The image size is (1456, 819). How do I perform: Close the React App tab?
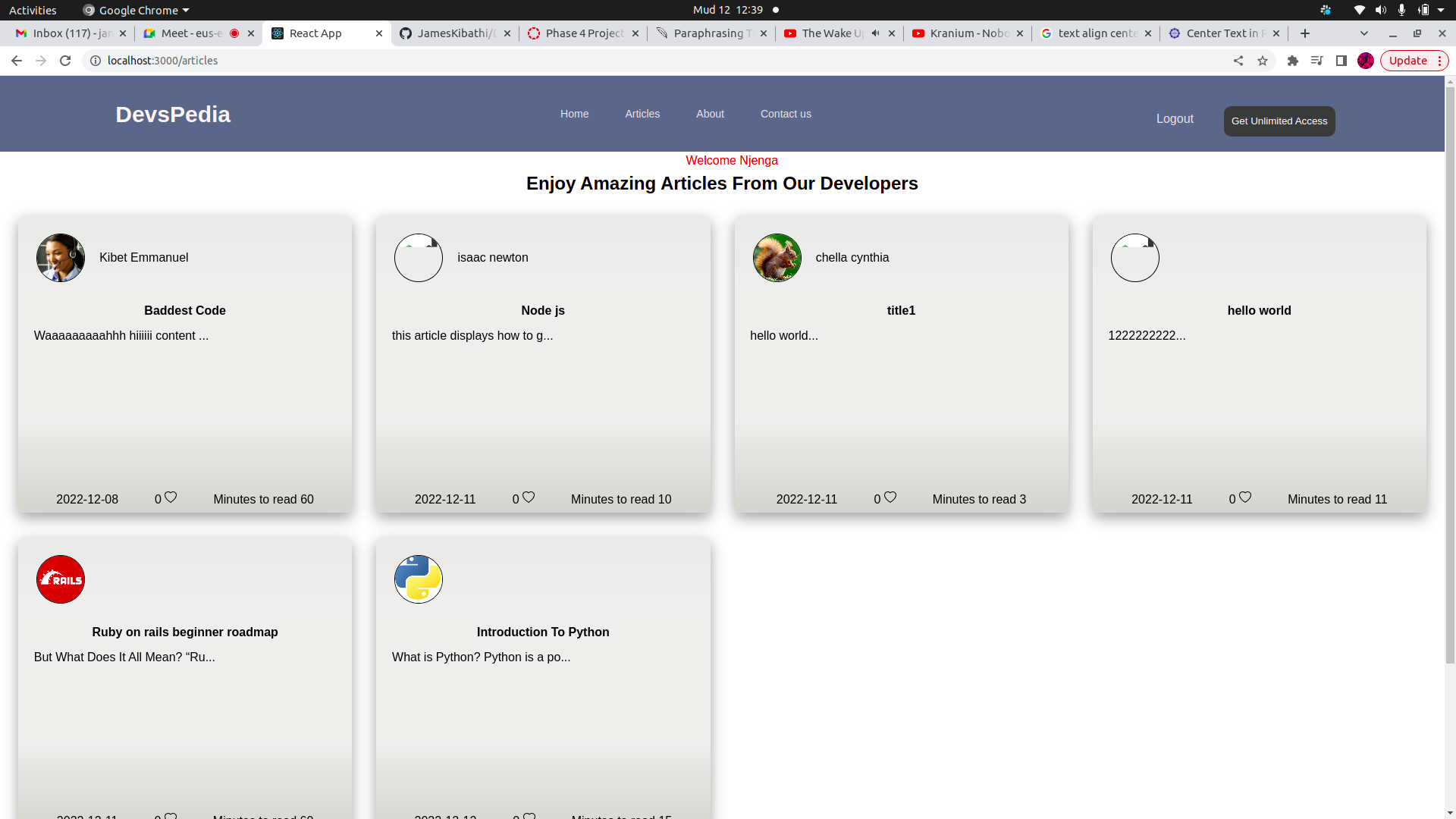(x=379, y=33)
